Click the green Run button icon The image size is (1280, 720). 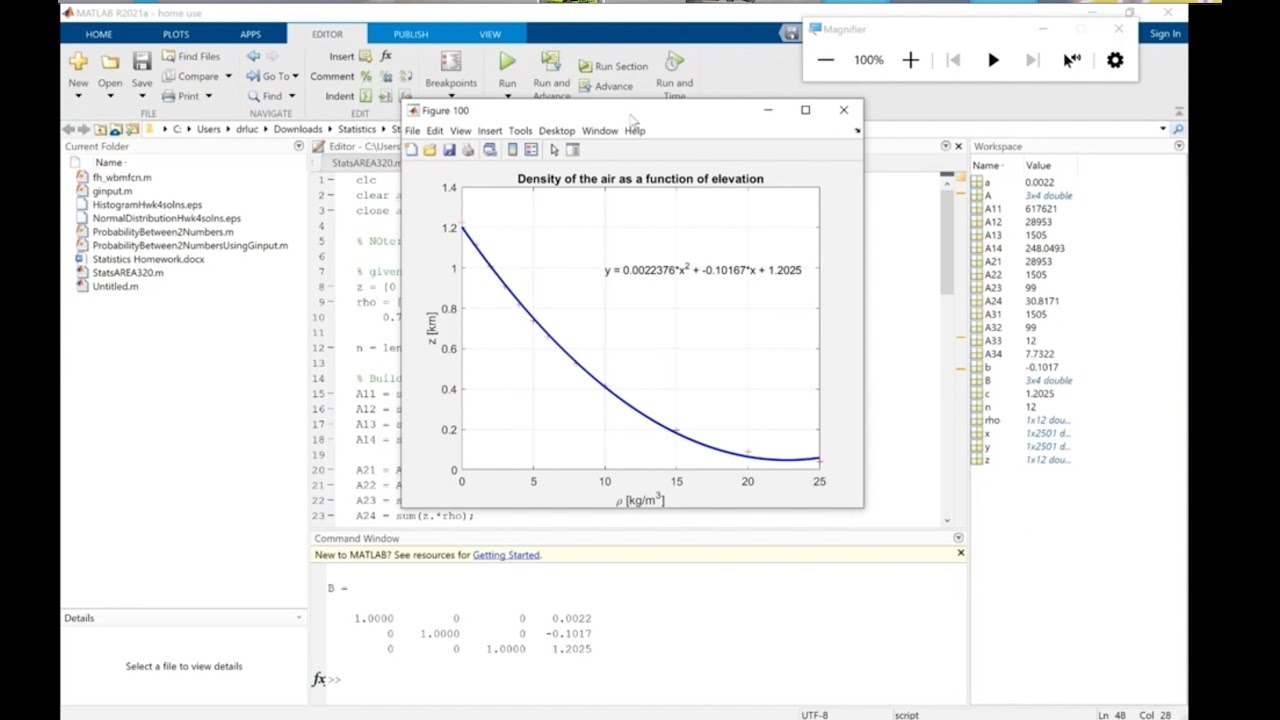(x=507, y=62)
